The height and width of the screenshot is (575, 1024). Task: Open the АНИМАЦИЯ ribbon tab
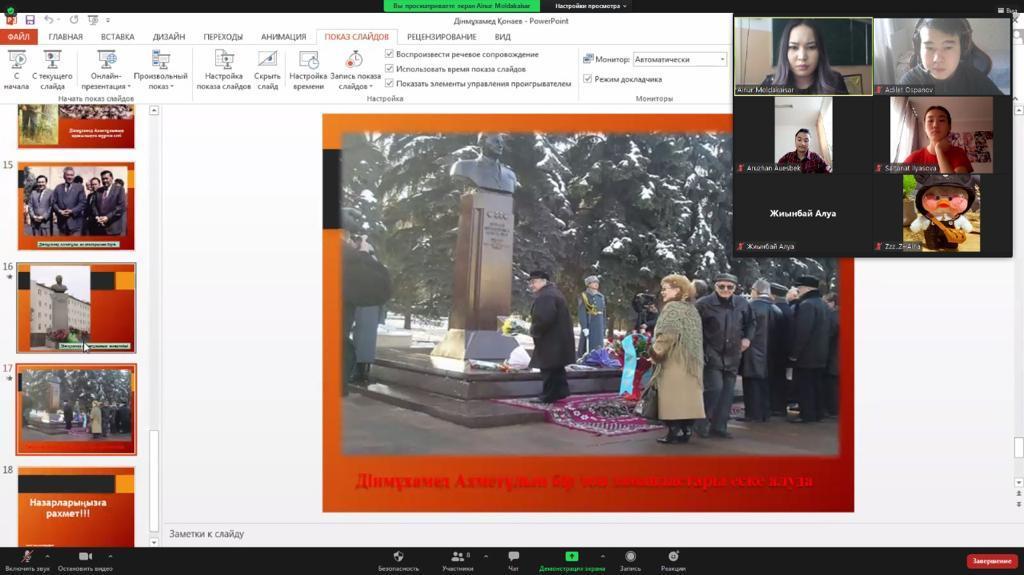pos(283,37)
